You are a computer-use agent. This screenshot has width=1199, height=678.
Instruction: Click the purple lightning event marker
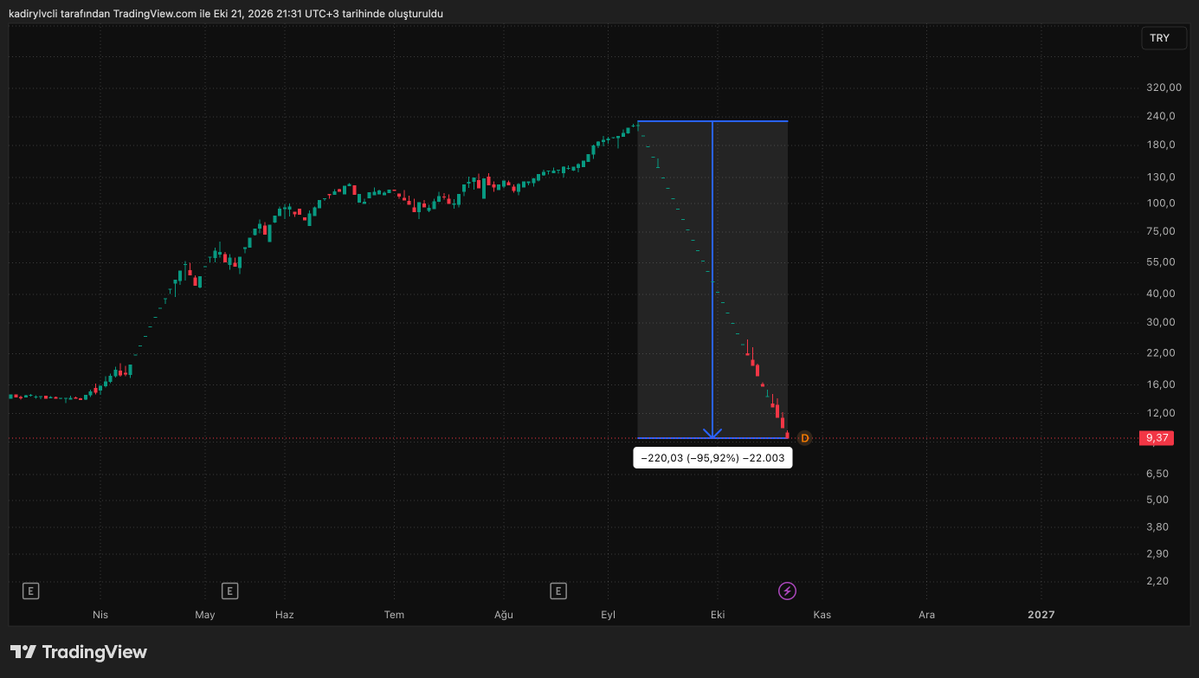click(787, 591)
